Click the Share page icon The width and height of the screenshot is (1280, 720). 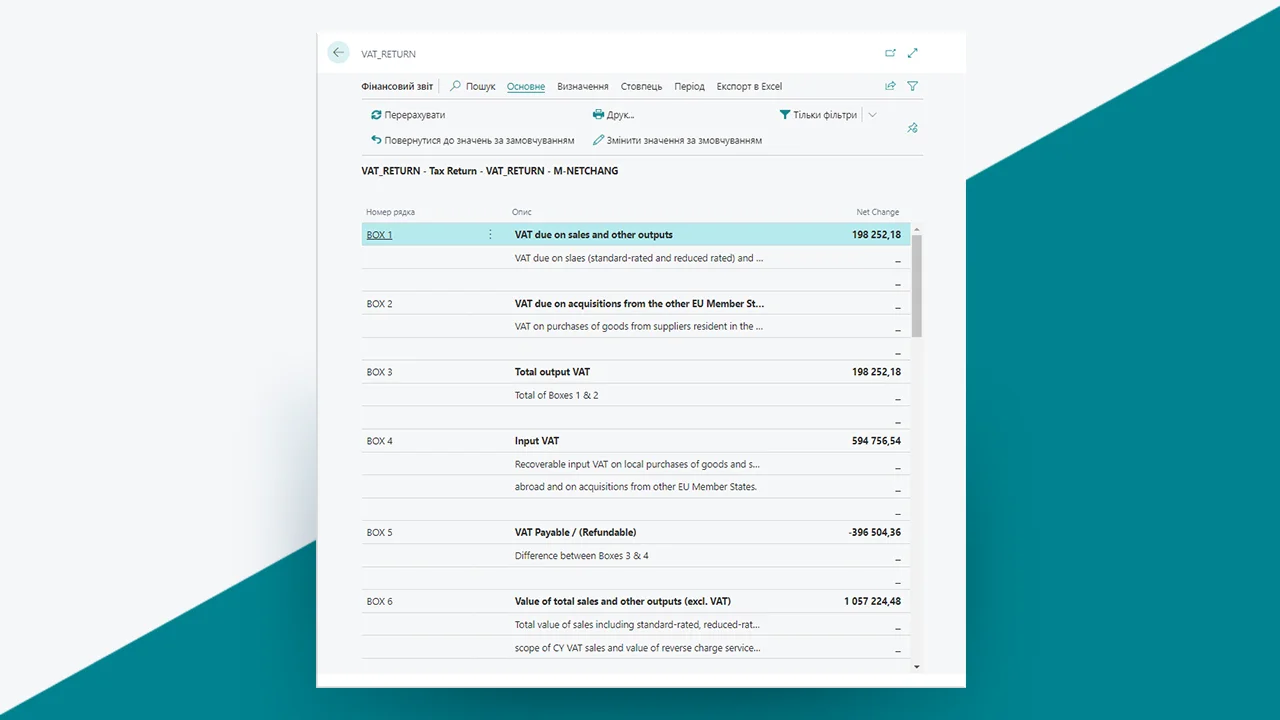point(890,86)
